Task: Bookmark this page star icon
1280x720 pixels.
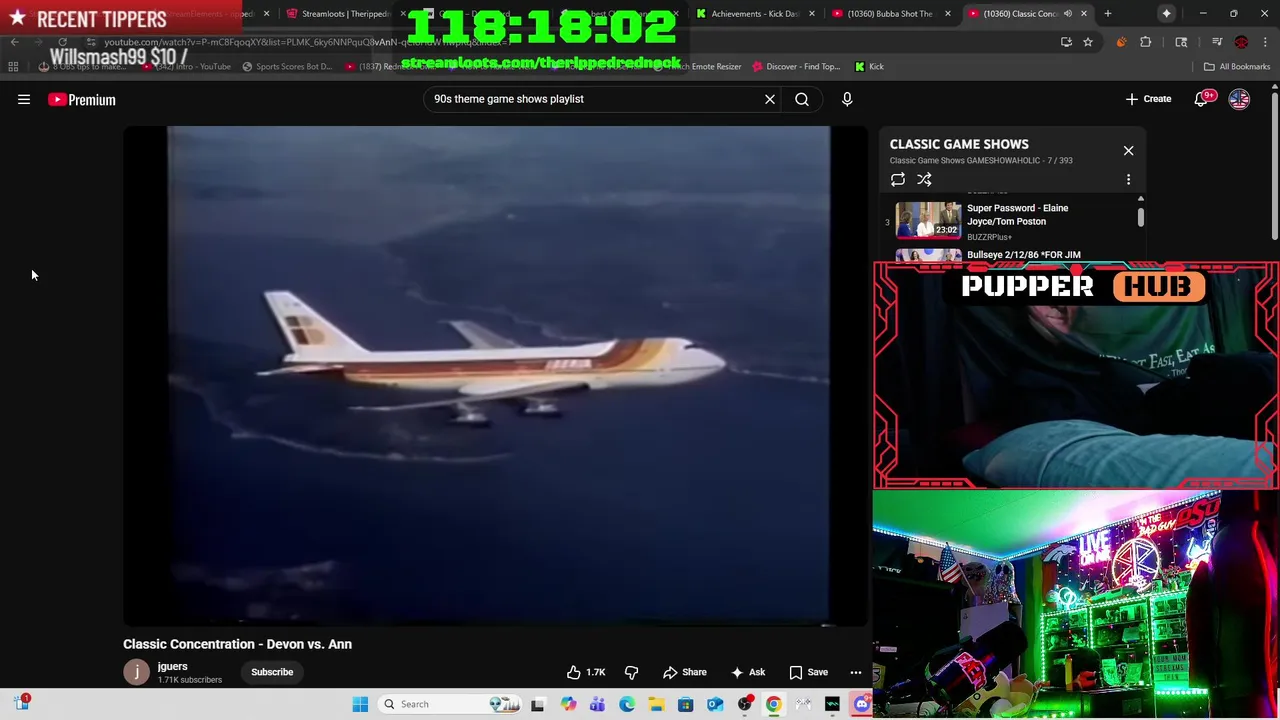Action: (x=1088, y=42)
